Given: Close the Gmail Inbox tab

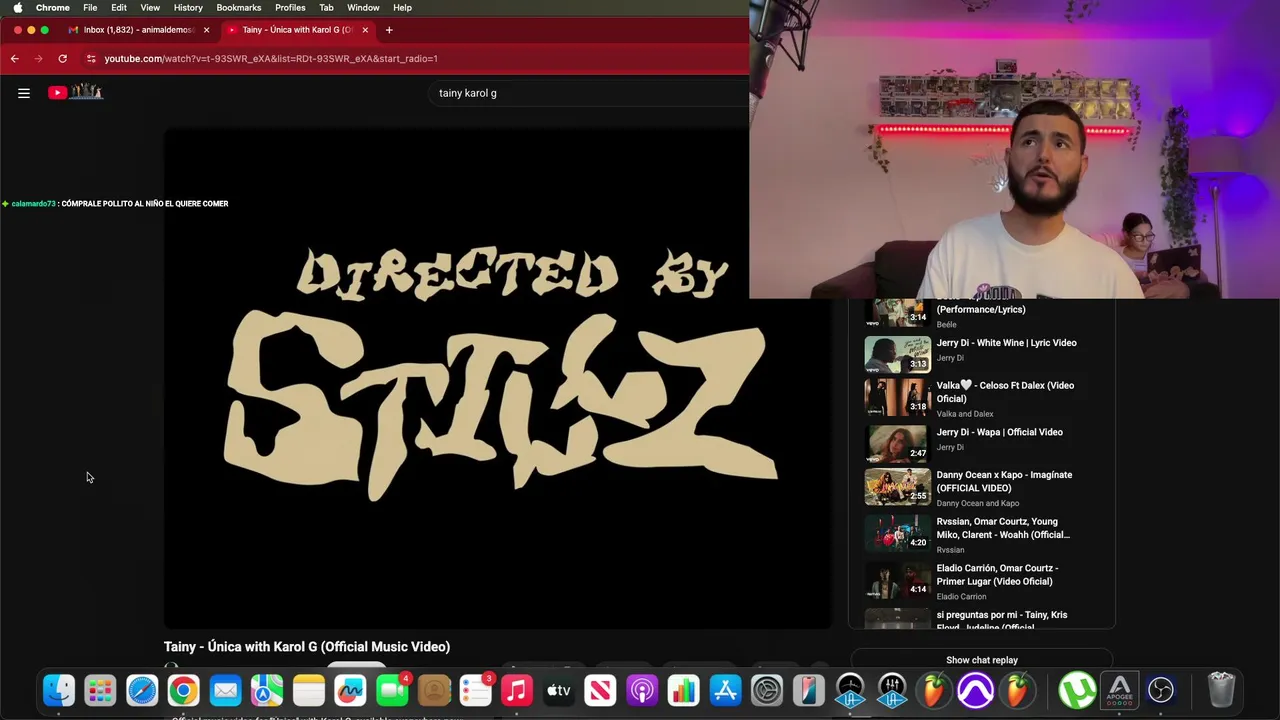Looking at the screenshot, I should click(206, 30).
